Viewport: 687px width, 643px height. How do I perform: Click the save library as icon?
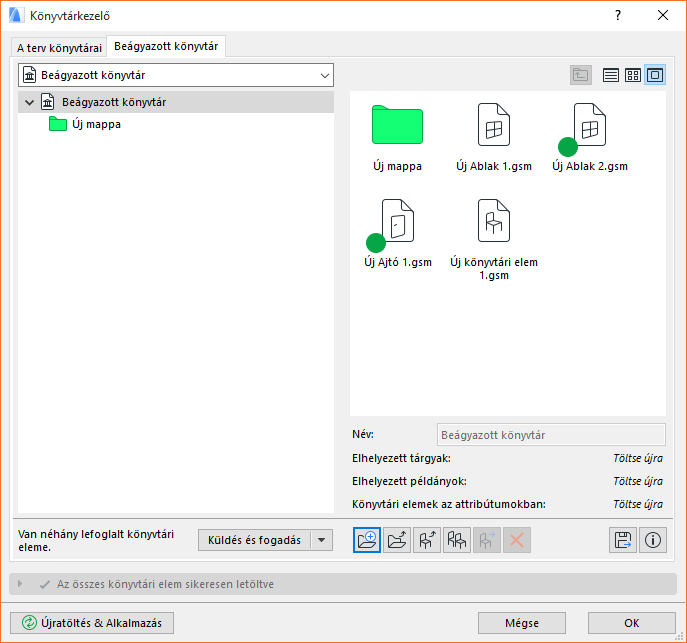[623, 540]
